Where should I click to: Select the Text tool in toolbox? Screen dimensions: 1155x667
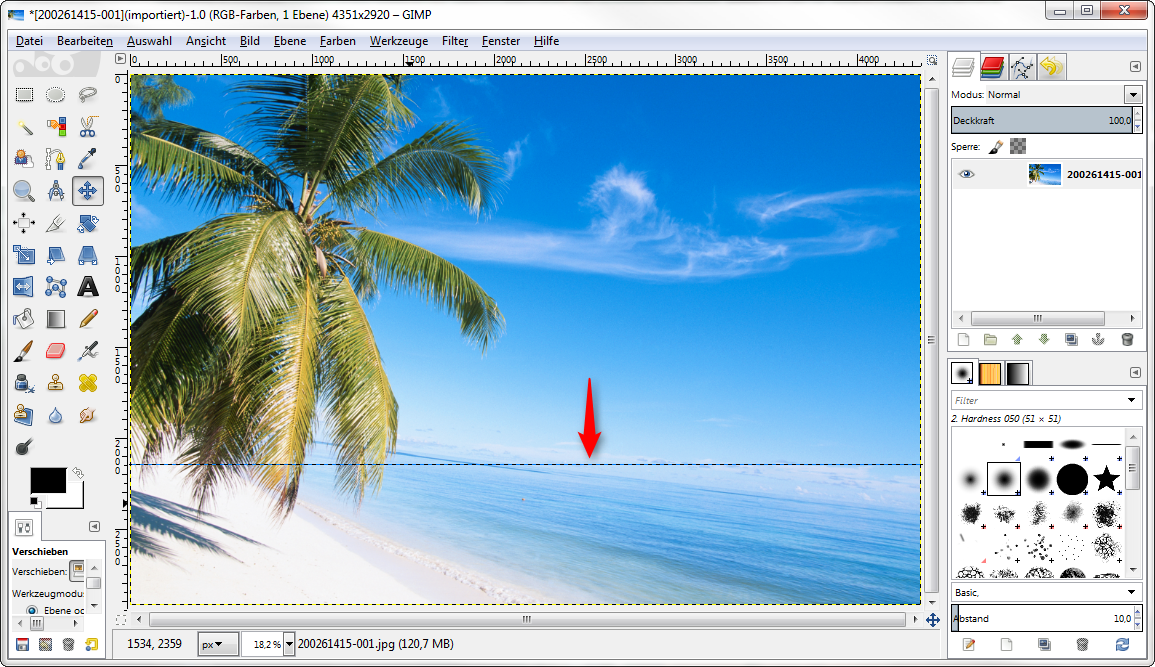point(88,287)
